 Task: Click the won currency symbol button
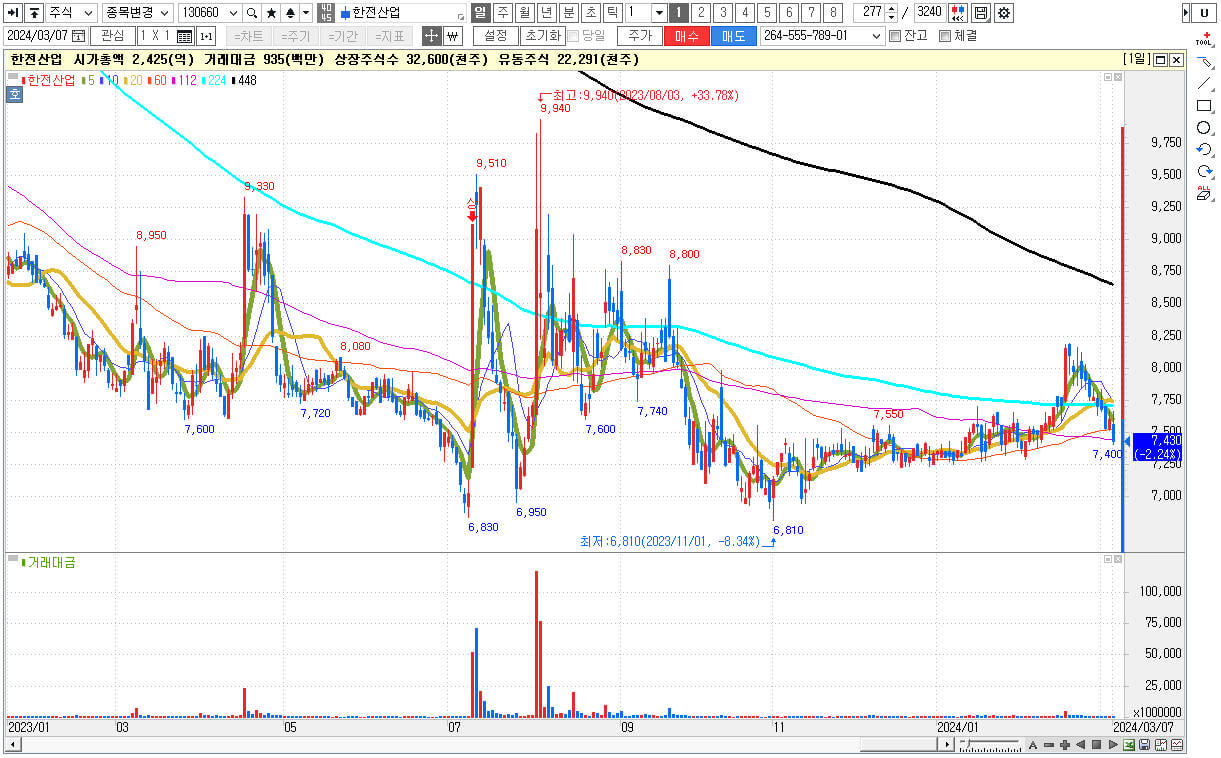452,36
